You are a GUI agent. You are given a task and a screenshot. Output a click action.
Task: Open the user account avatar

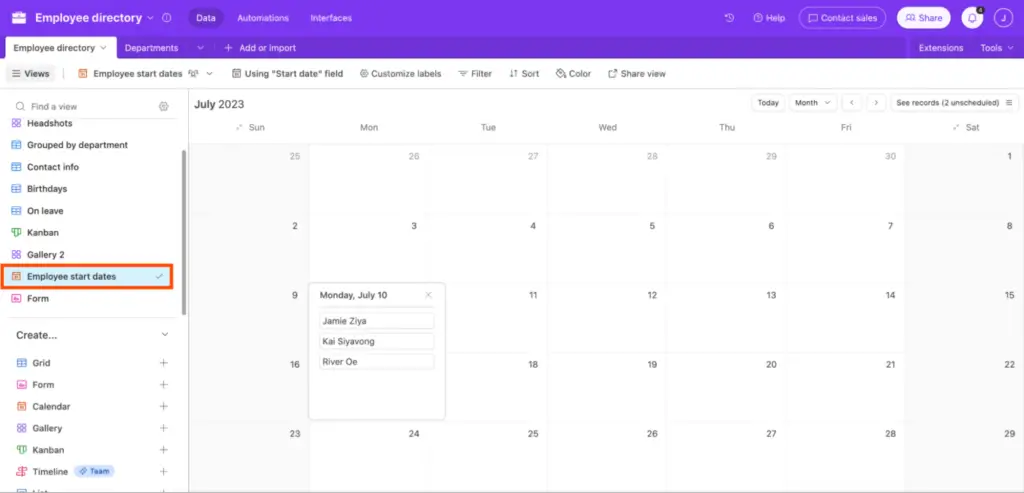[1003, 18]
